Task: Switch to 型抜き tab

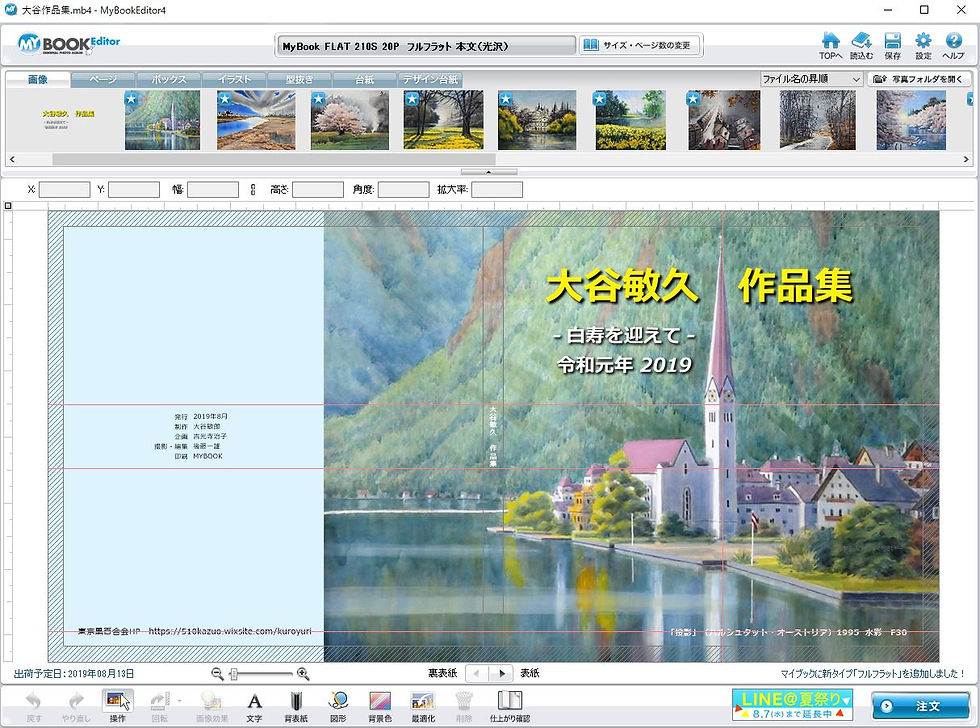Action: pyautogui.click(x=299, y=79)
